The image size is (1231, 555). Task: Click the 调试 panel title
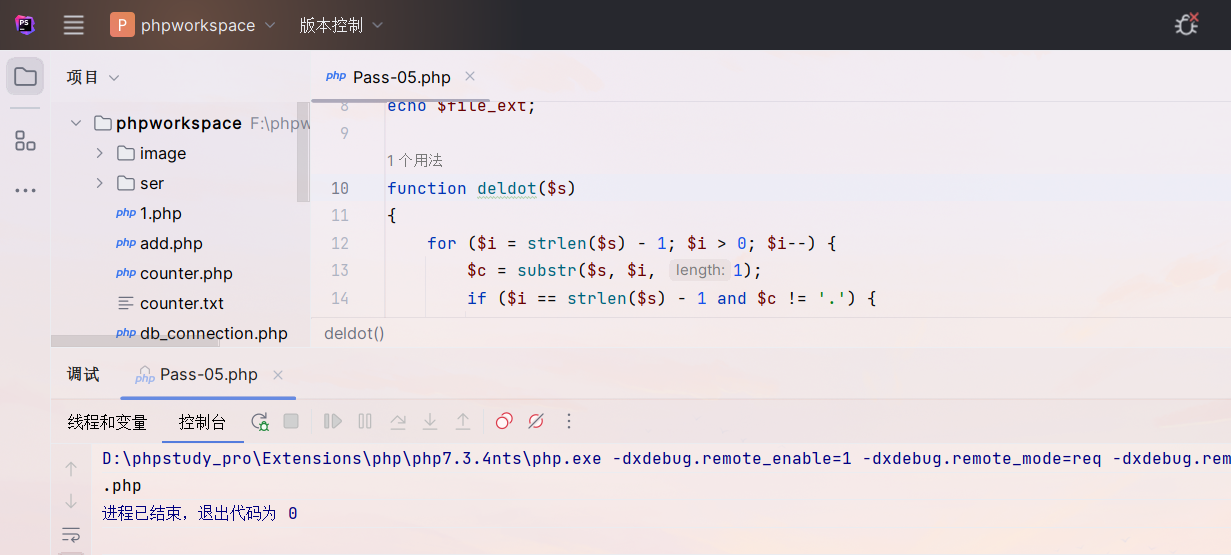[x=83, y=375]
